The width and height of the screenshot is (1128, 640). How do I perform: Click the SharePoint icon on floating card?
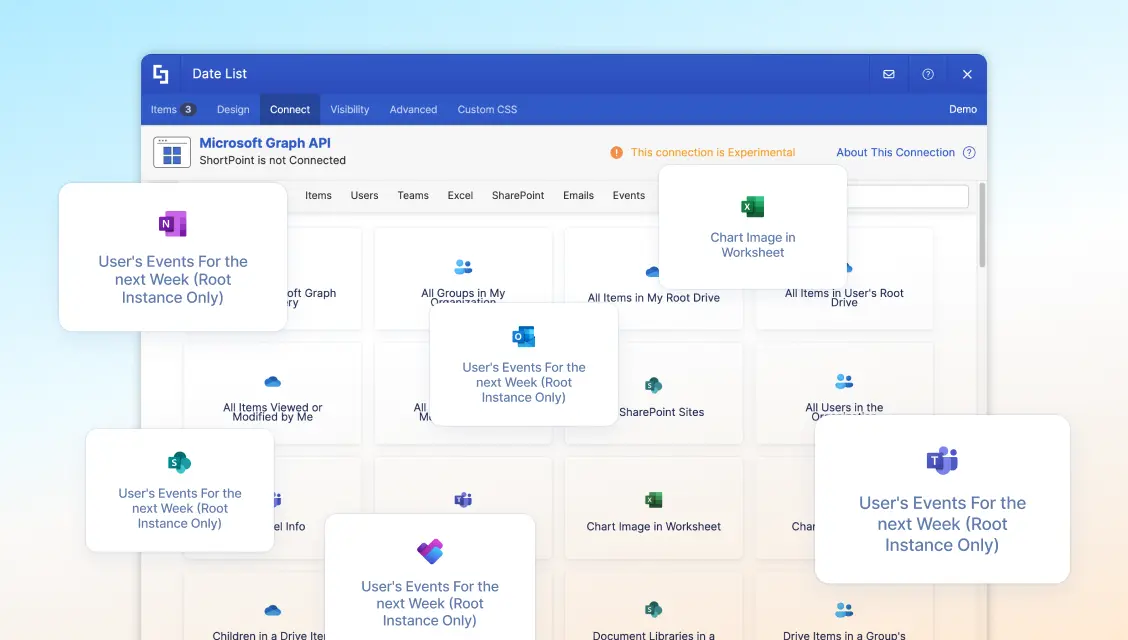179,462
